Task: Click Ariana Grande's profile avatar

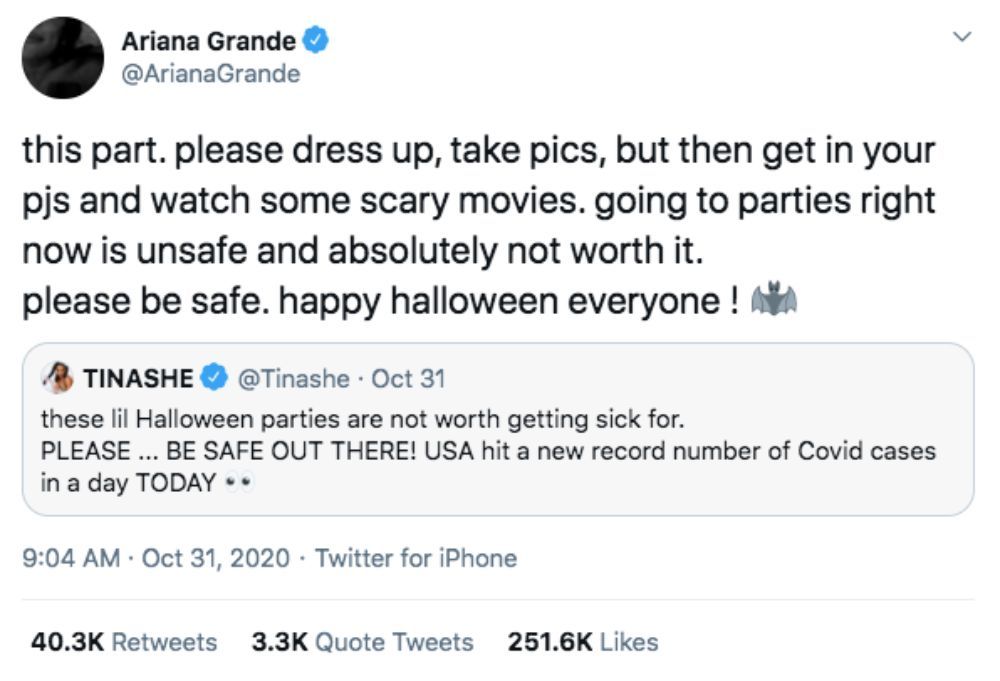Action: (x=62, y=57)
